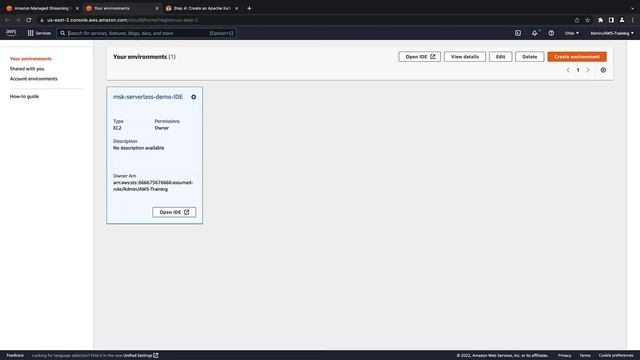Open environments list settings gear

click(x=603, y=70)
